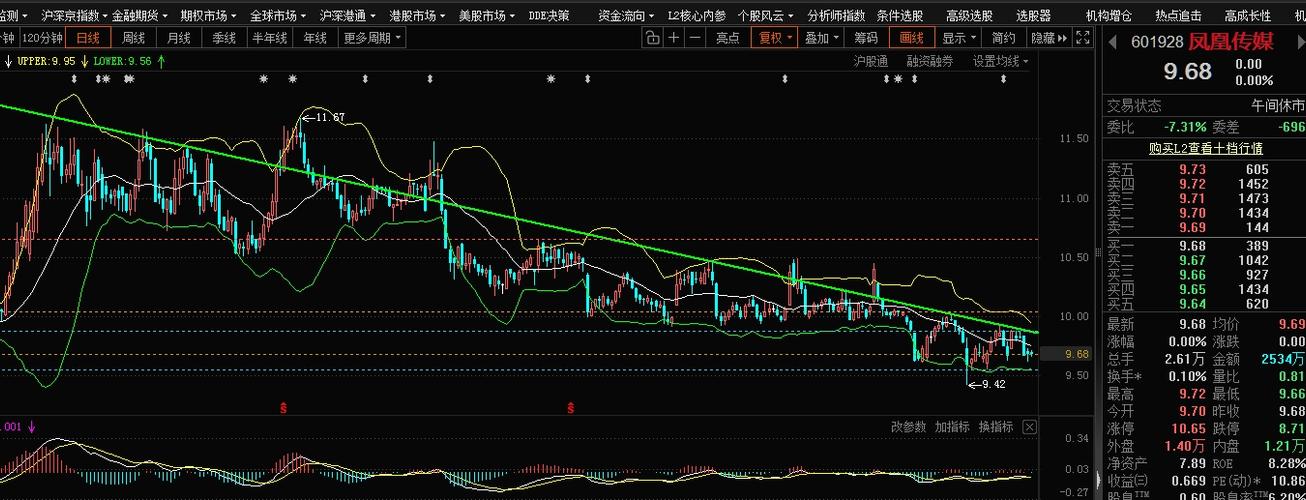Click 热点追击 button
1306x500 pixels.
(x=1179, y=16)
